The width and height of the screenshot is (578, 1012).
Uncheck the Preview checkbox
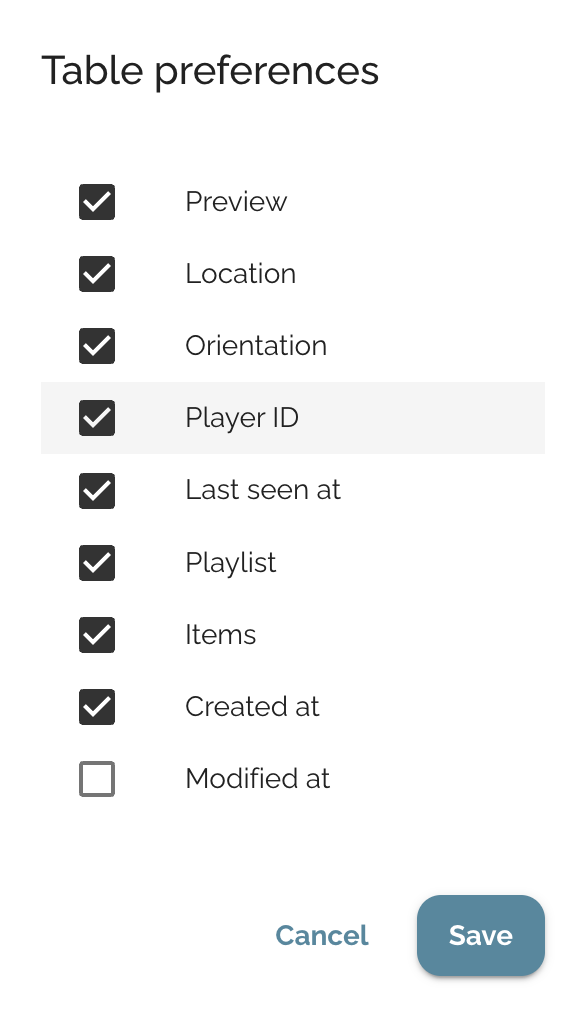pos(97,202)
